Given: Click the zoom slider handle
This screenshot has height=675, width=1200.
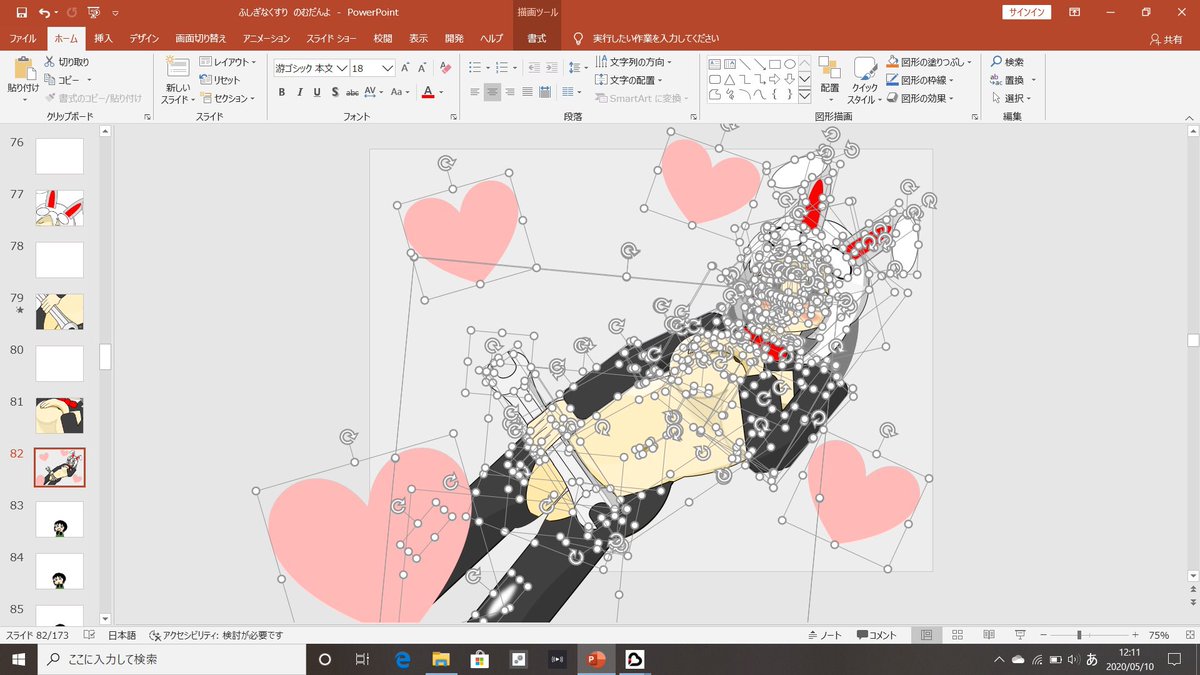Looking at the screenshot, I should click(1079, 635).
